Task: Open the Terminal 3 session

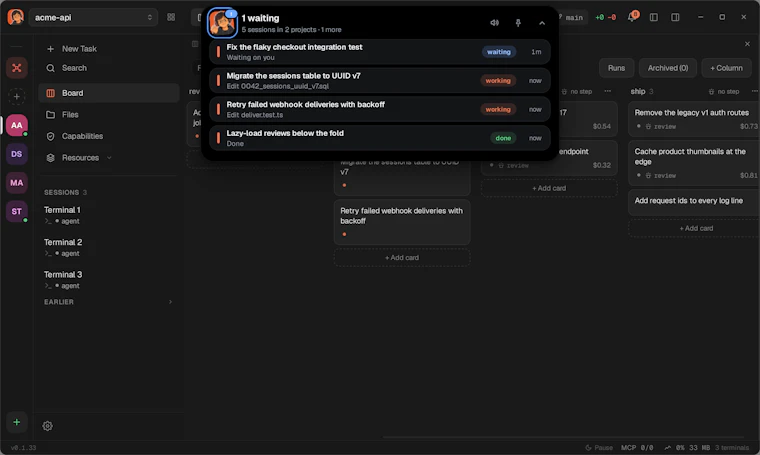Action: pyautogui.click(x=109, y=280)
